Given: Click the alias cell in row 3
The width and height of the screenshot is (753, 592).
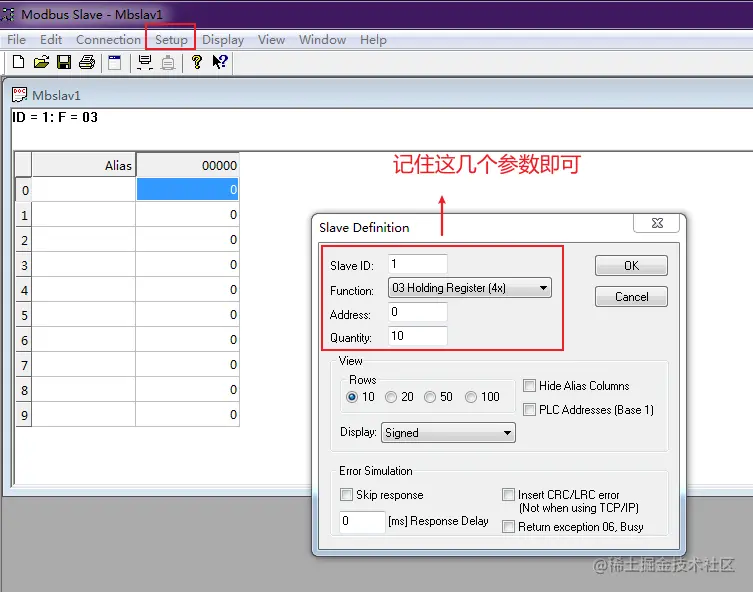Looking at the screenshot, I should (x=84, y=265).
